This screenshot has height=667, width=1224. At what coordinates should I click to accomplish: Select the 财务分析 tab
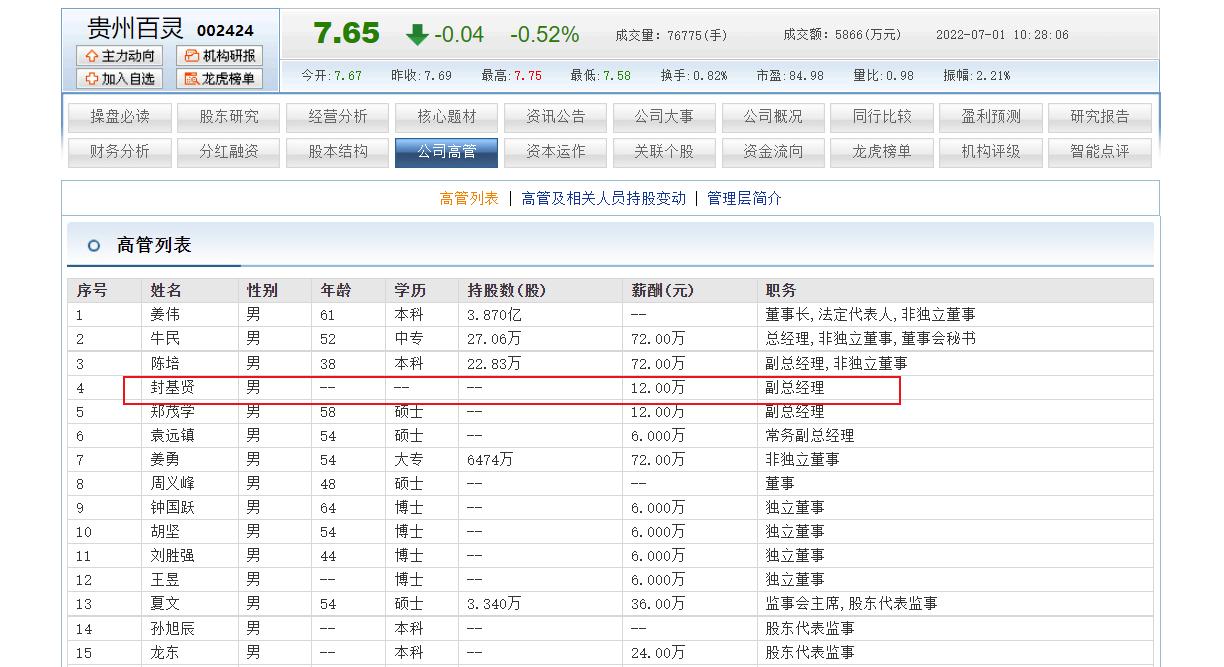119,153
